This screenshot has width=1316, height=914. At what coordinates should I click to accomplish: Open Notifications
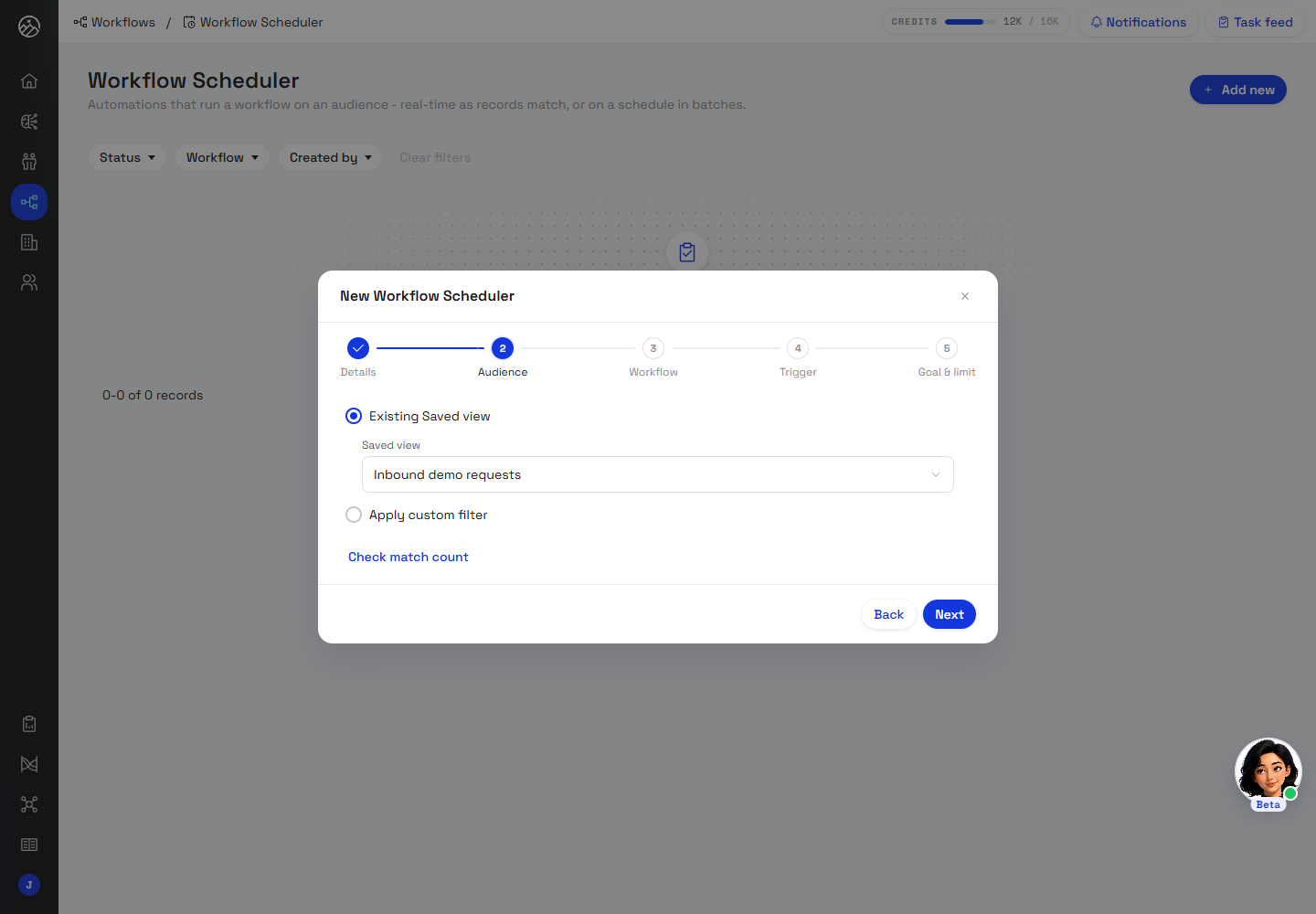(1138, 22)
